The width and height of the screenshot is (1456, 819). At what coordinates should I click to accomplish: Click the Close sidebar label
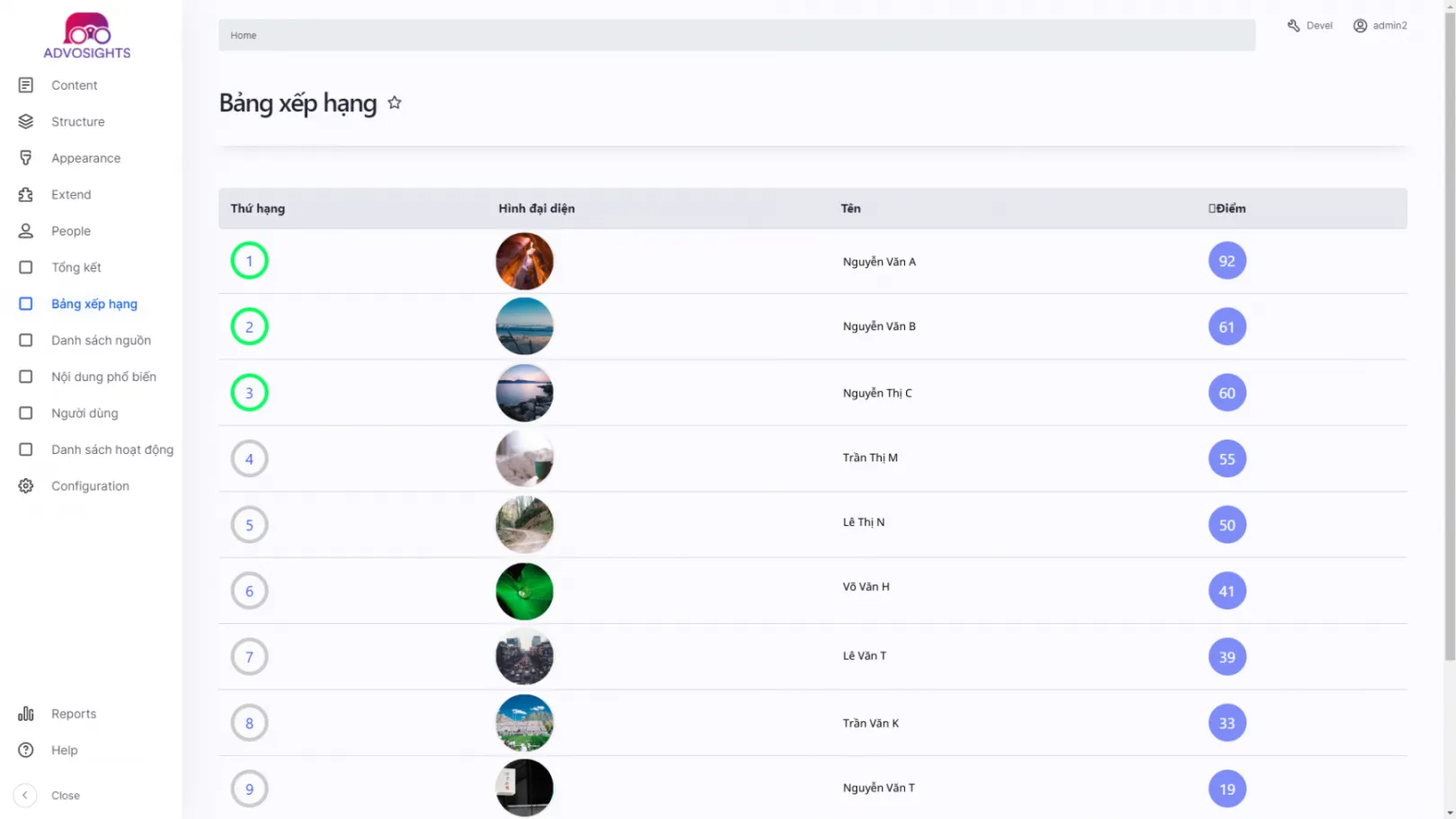coord(66,796)
